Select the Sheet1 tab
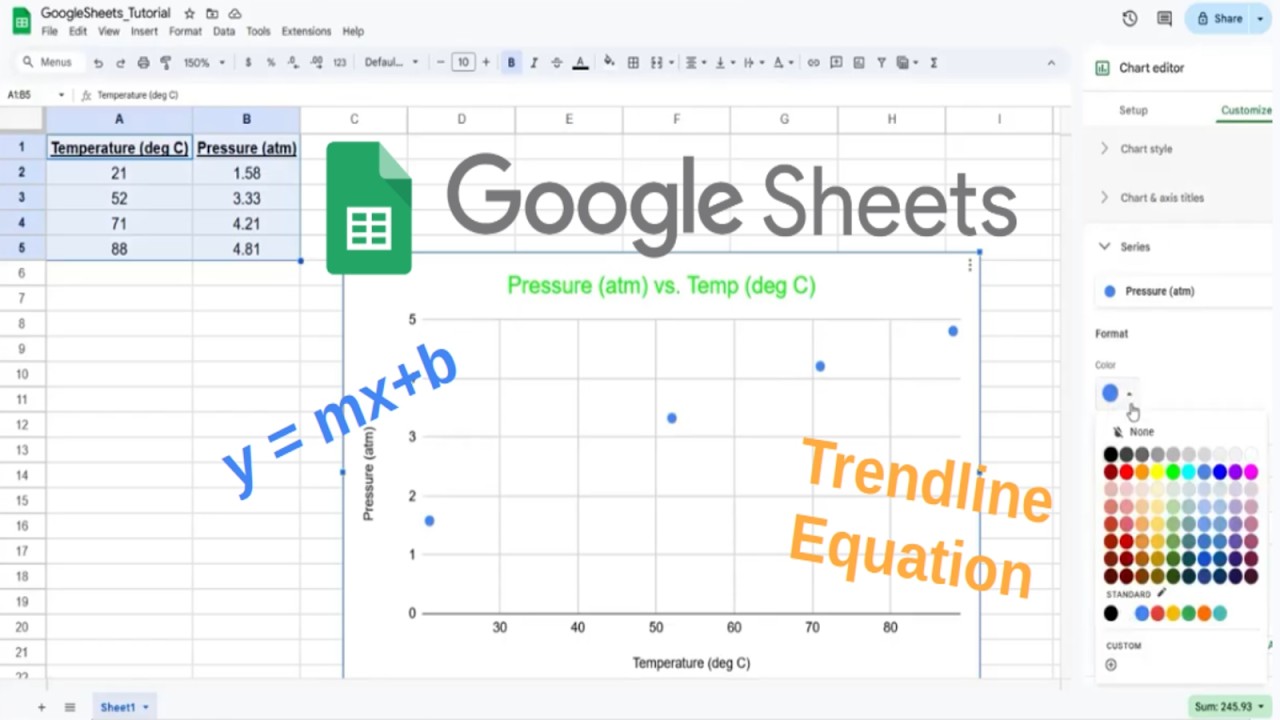Screen dimensions: 1280x720 [124, 707]
